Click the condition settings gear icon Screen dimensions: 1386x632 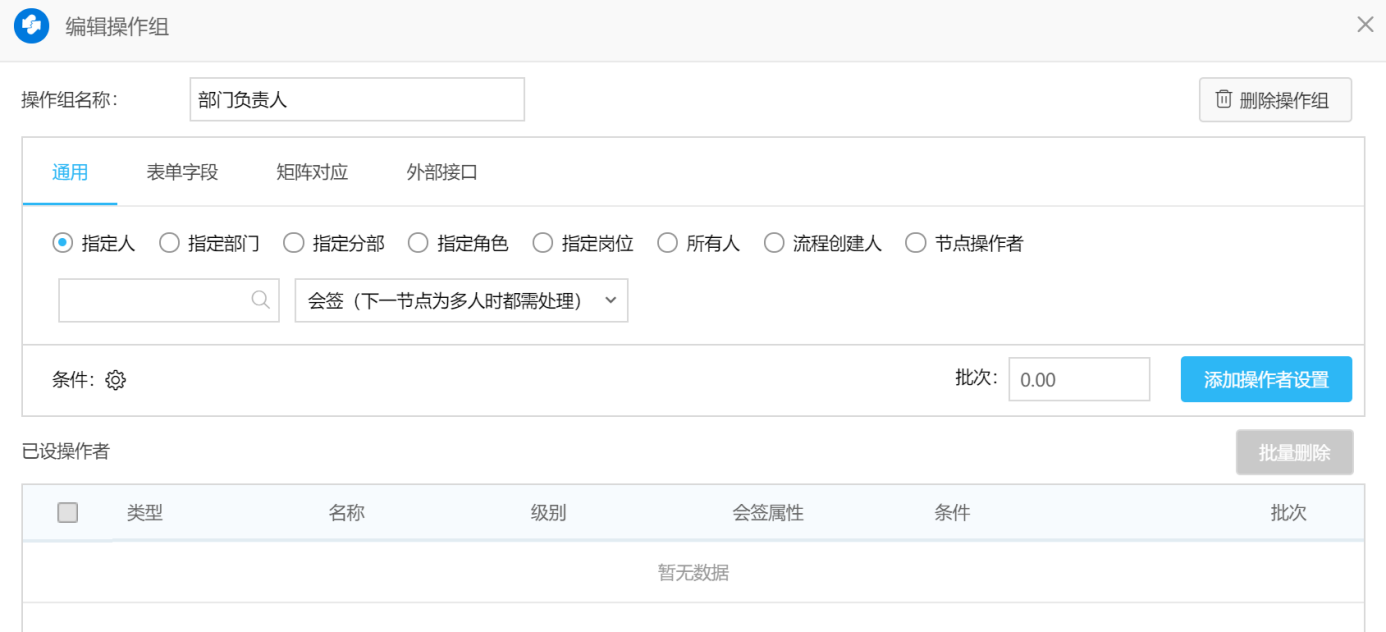tap(116, 380)
